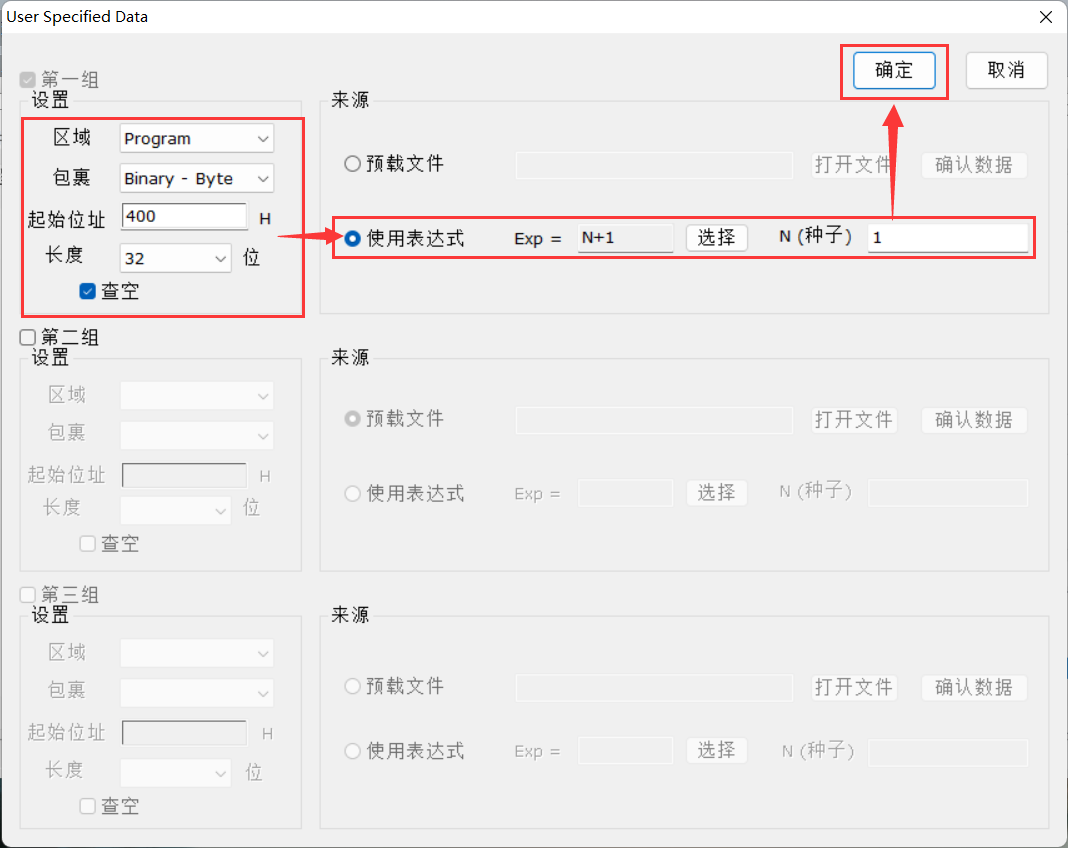Open the 长度 32 length dropdown

coord(175,258)
